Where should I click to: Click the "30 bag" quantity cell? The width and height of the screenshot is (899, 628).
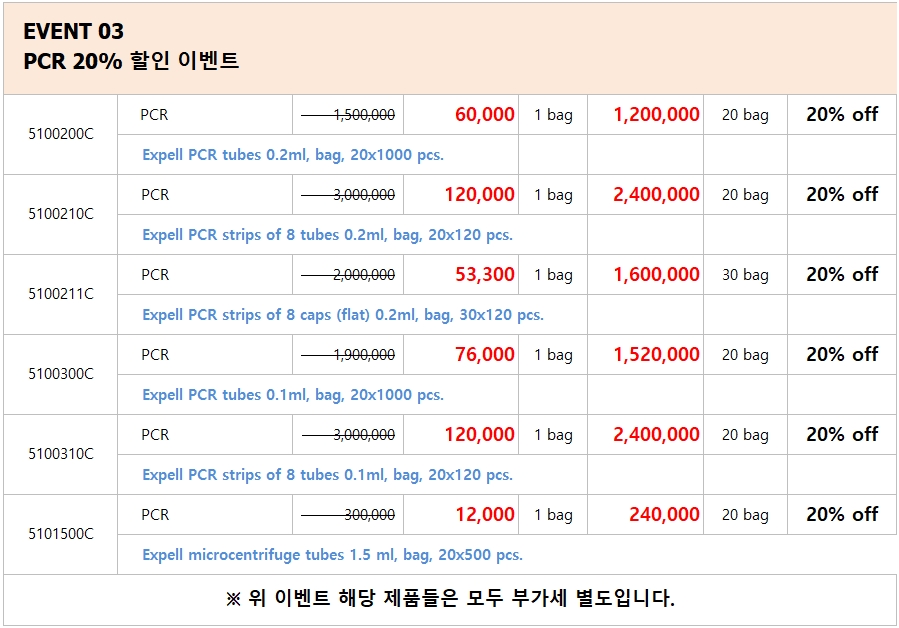745,275
